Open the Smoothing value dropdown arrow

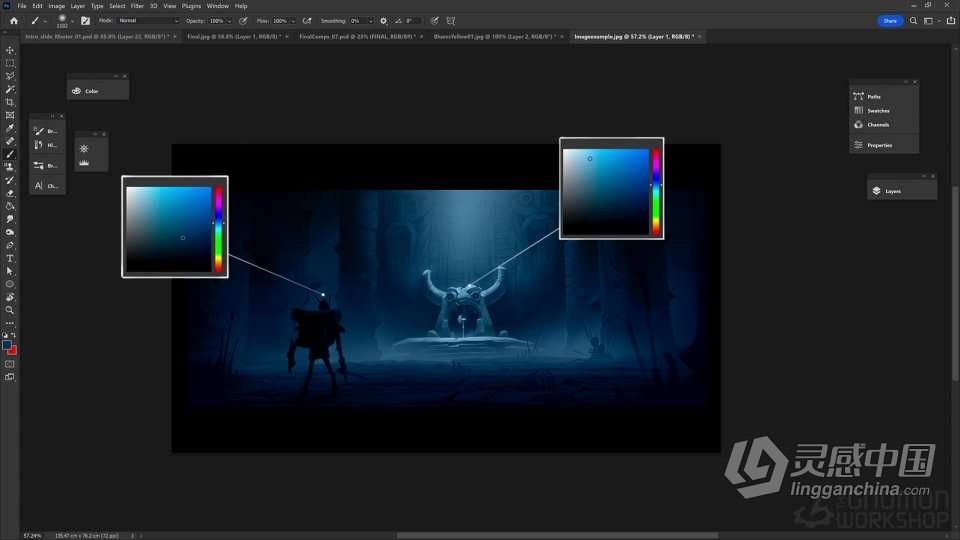tap(370, 21)
